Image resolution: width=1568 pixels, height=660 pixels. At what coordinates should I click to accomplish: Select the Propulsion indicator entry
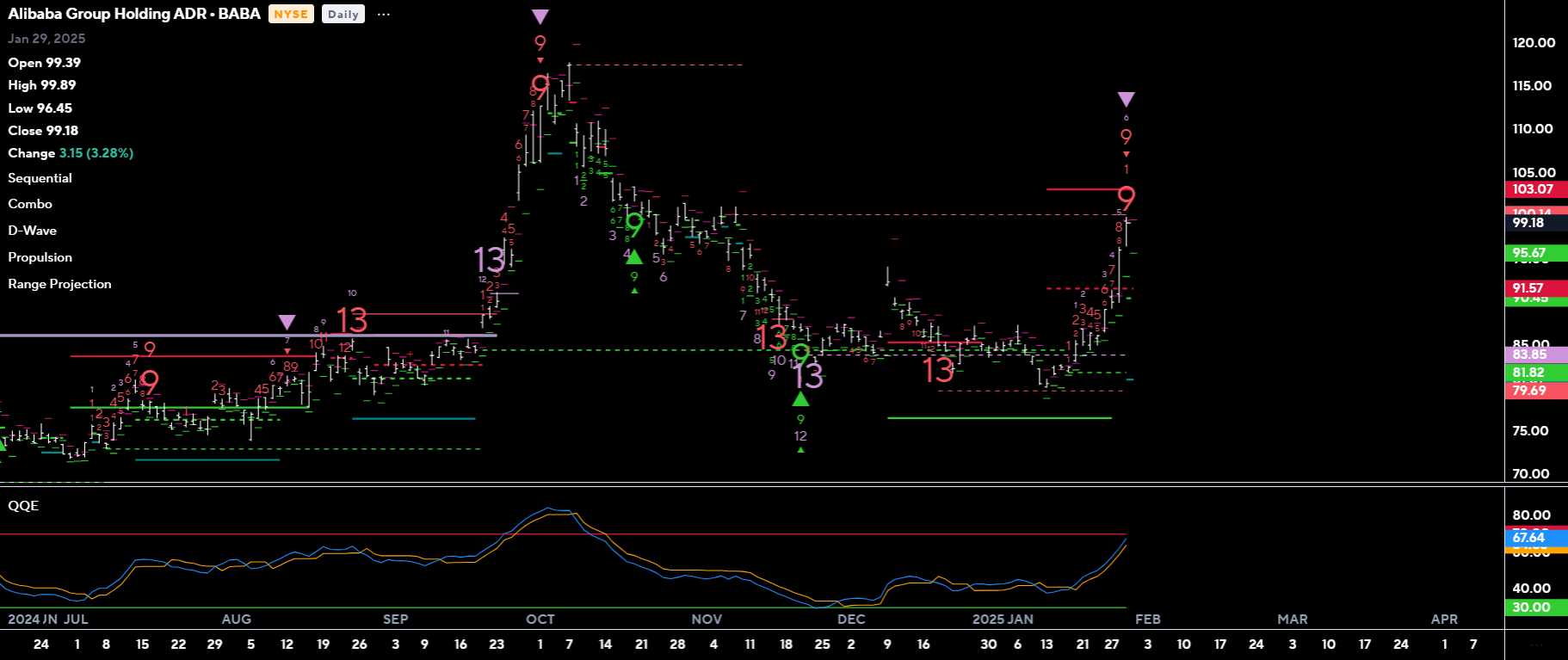click(40, 257)
